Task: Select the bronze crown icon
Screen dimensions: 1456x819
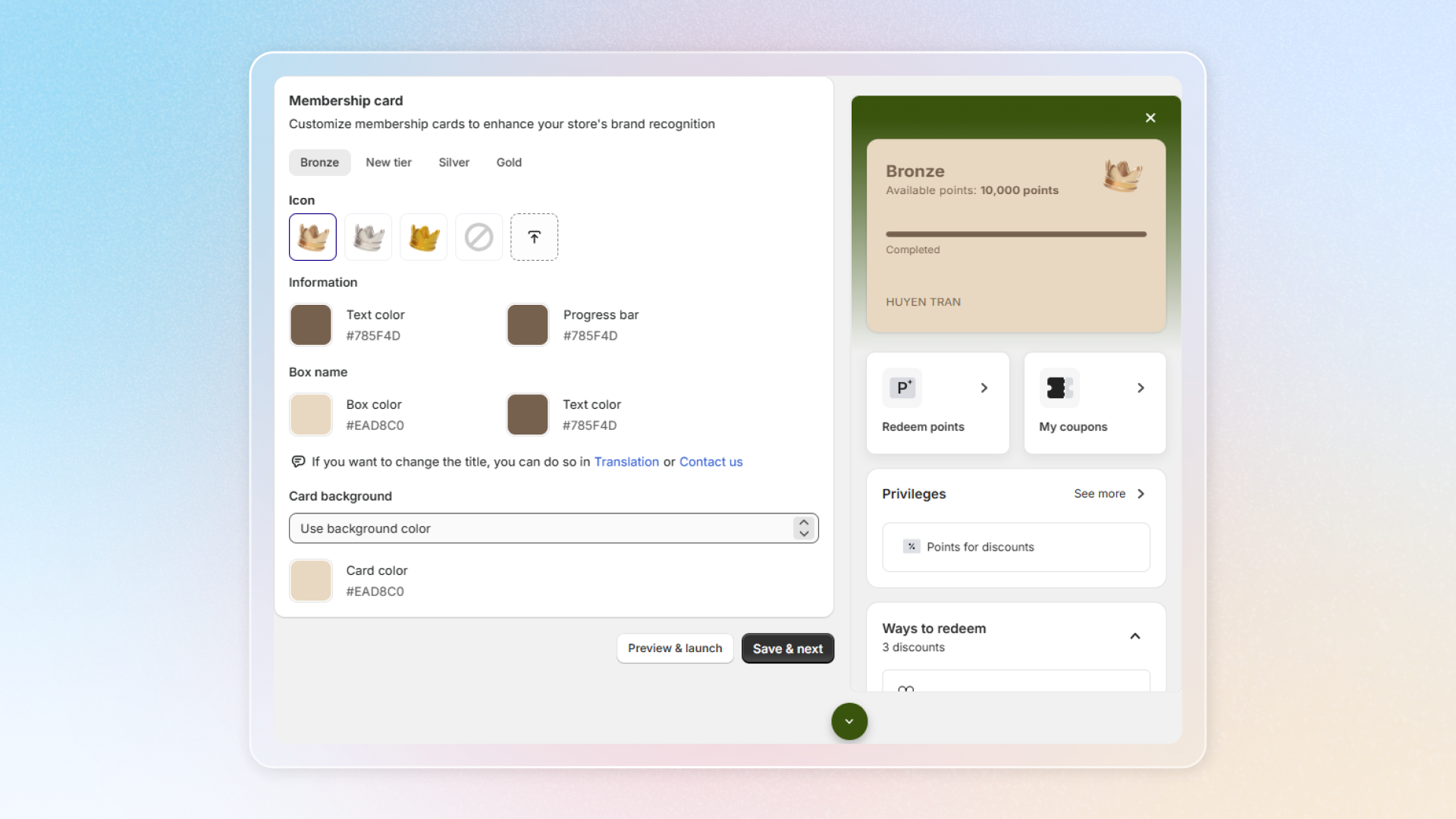Action: coord(312,237)
